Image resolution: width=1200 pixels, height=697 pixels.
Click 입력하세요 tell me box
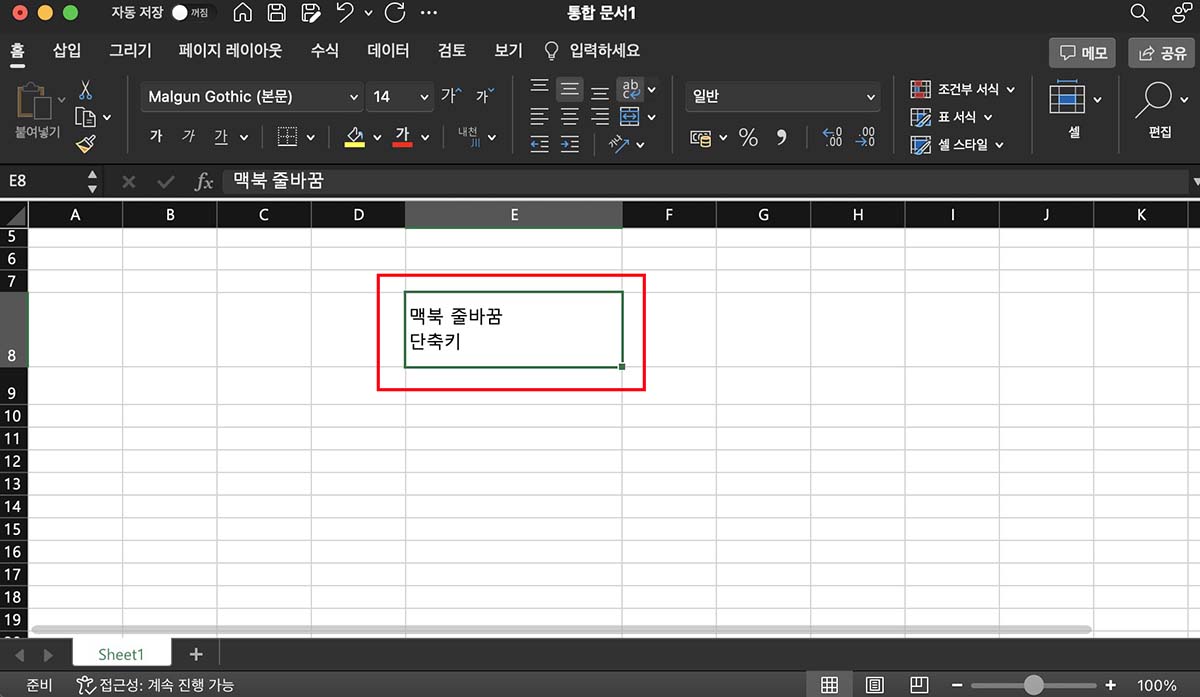click(x=592, y=50)
